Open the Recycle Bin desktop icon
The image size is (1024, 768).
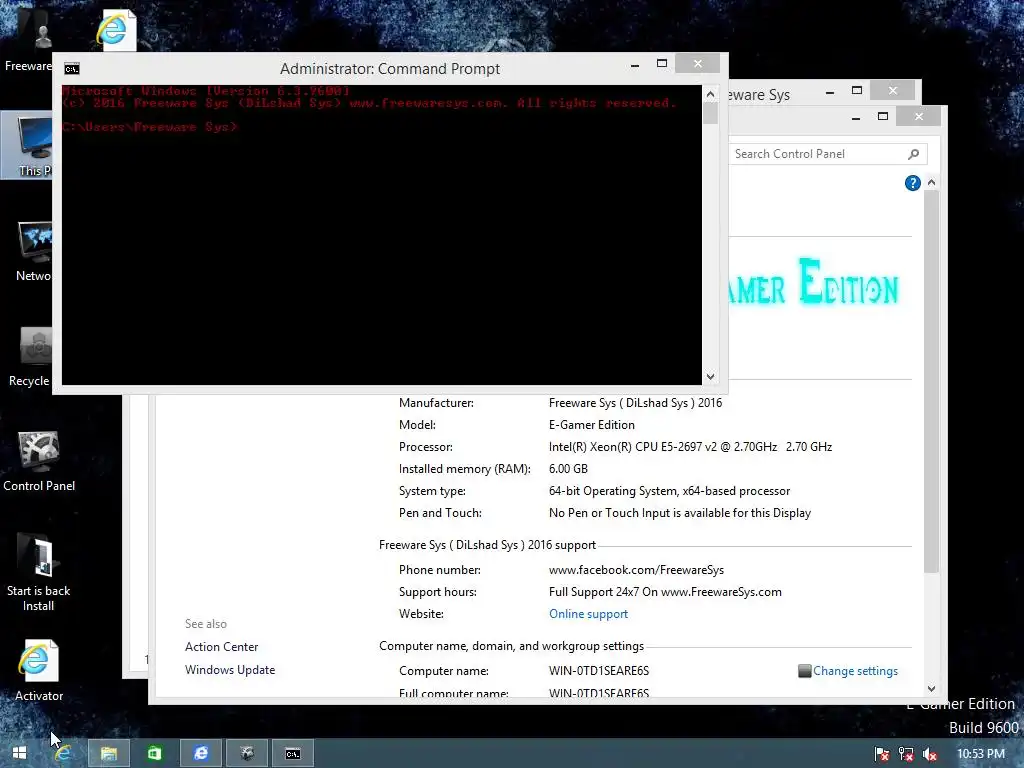coord(30,357)
